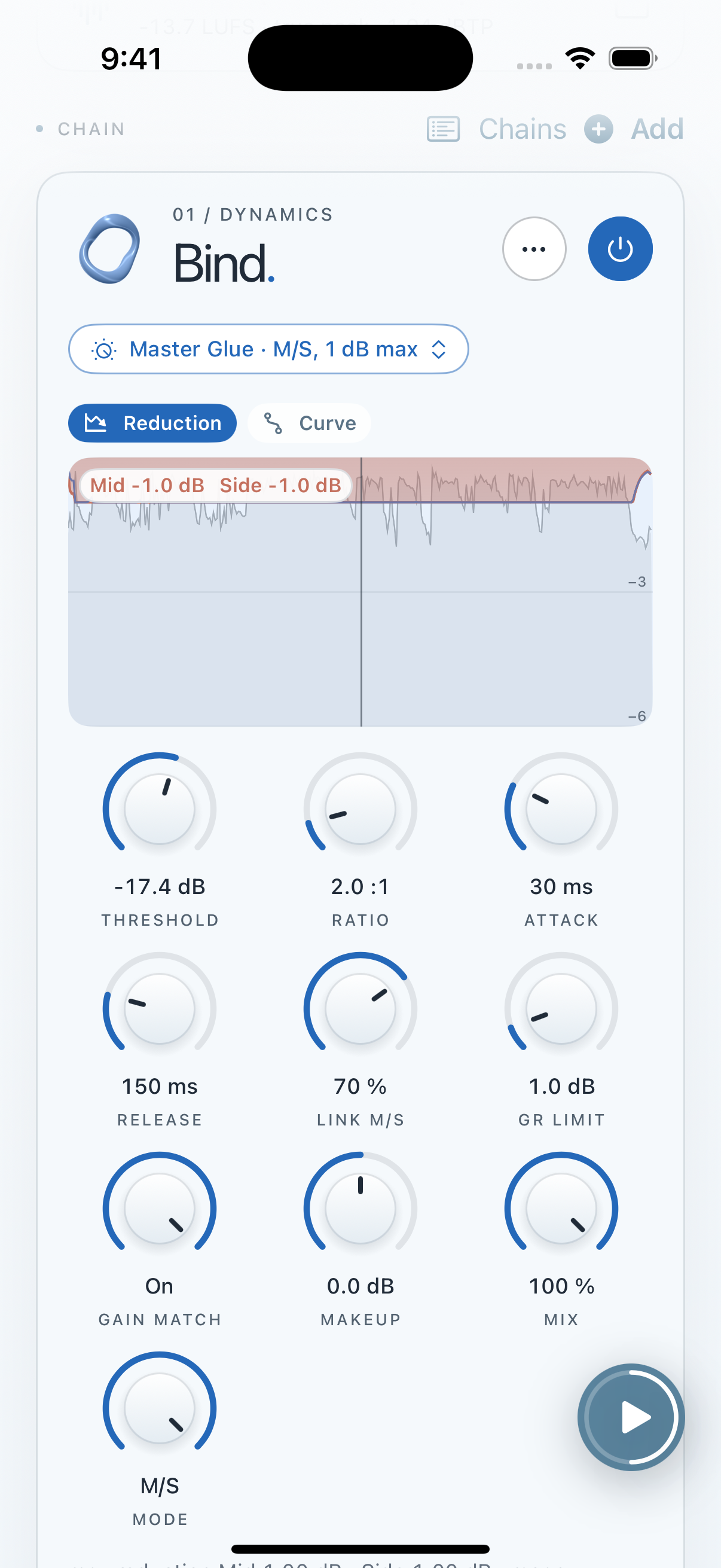
Task: Tap the Reduction chart icon
Action: [96, 422]
